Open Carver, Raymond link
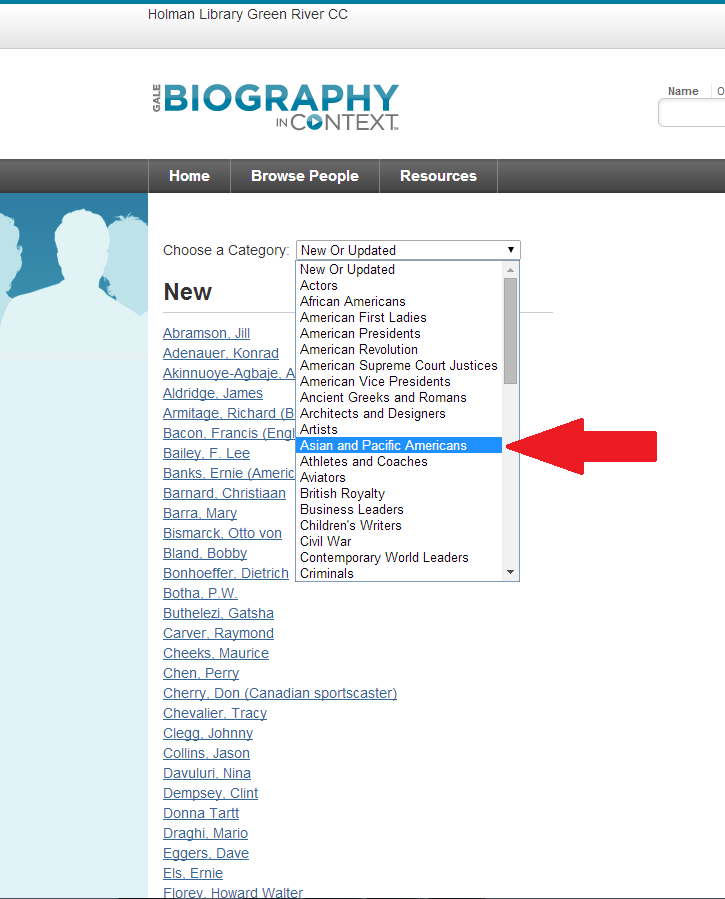 click(218, 634)
